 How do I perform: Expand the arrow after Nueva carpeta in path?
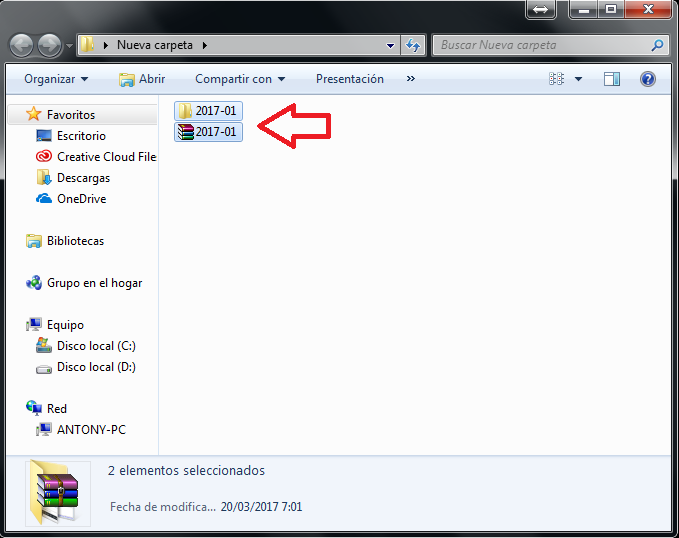[204, 45]
